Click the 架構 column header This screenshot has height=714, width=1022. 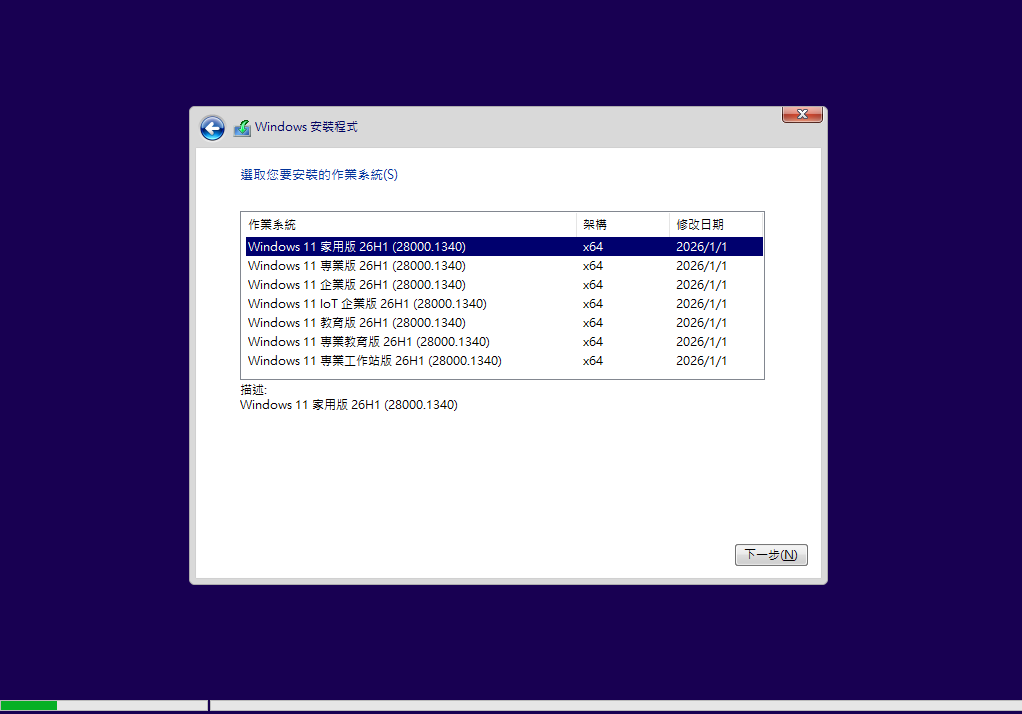coord(622,224)
